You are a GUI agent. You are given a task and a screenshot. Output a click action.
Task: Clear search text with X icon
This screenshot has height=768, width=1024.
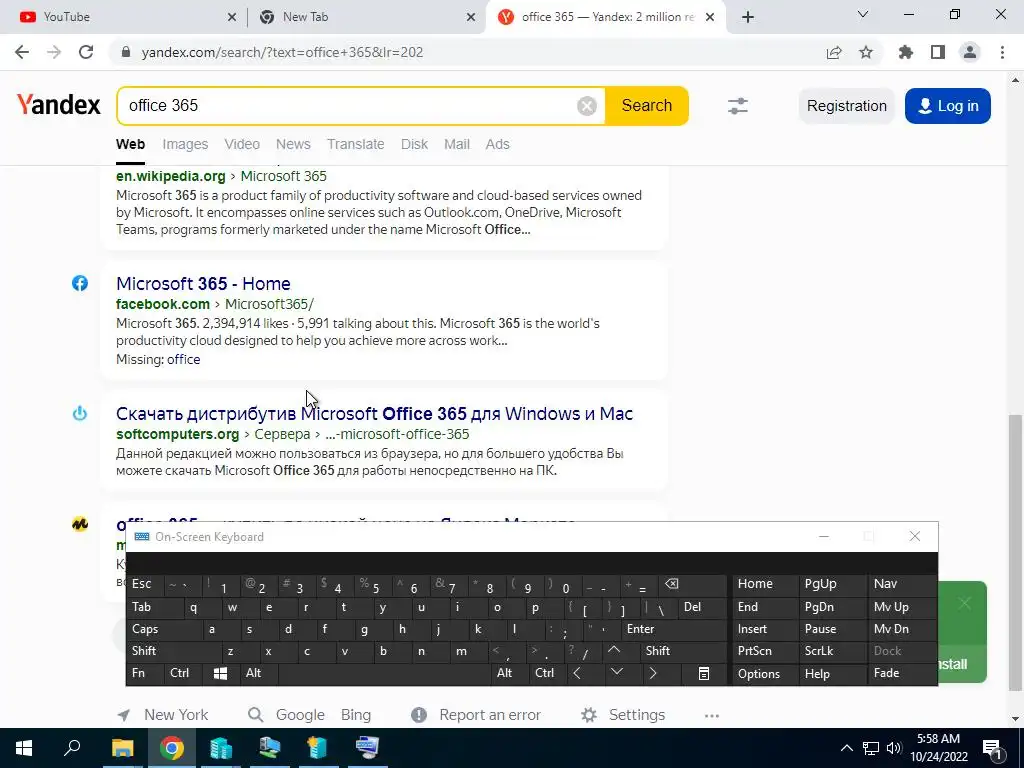pos(586,106)
